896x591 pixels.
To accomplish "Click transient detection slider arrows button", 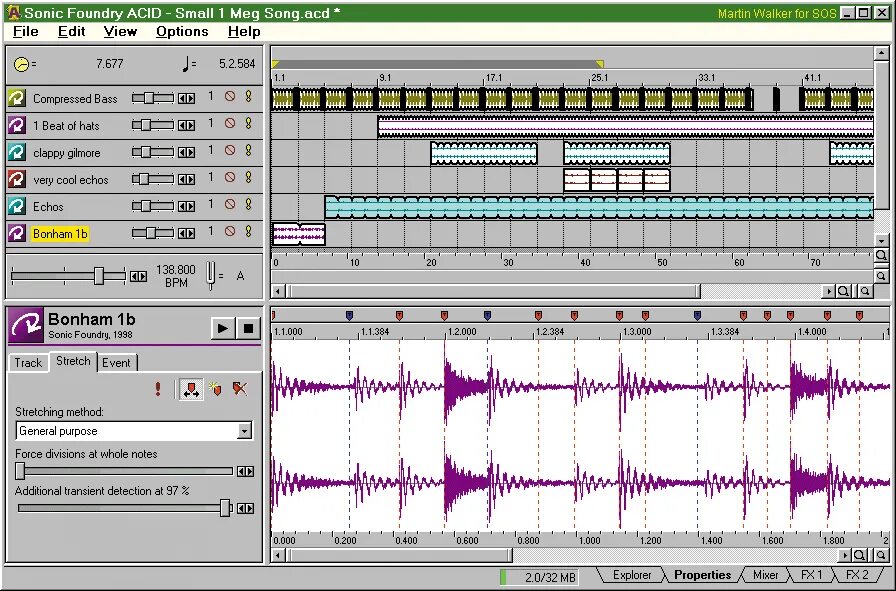I will (246, 509).
